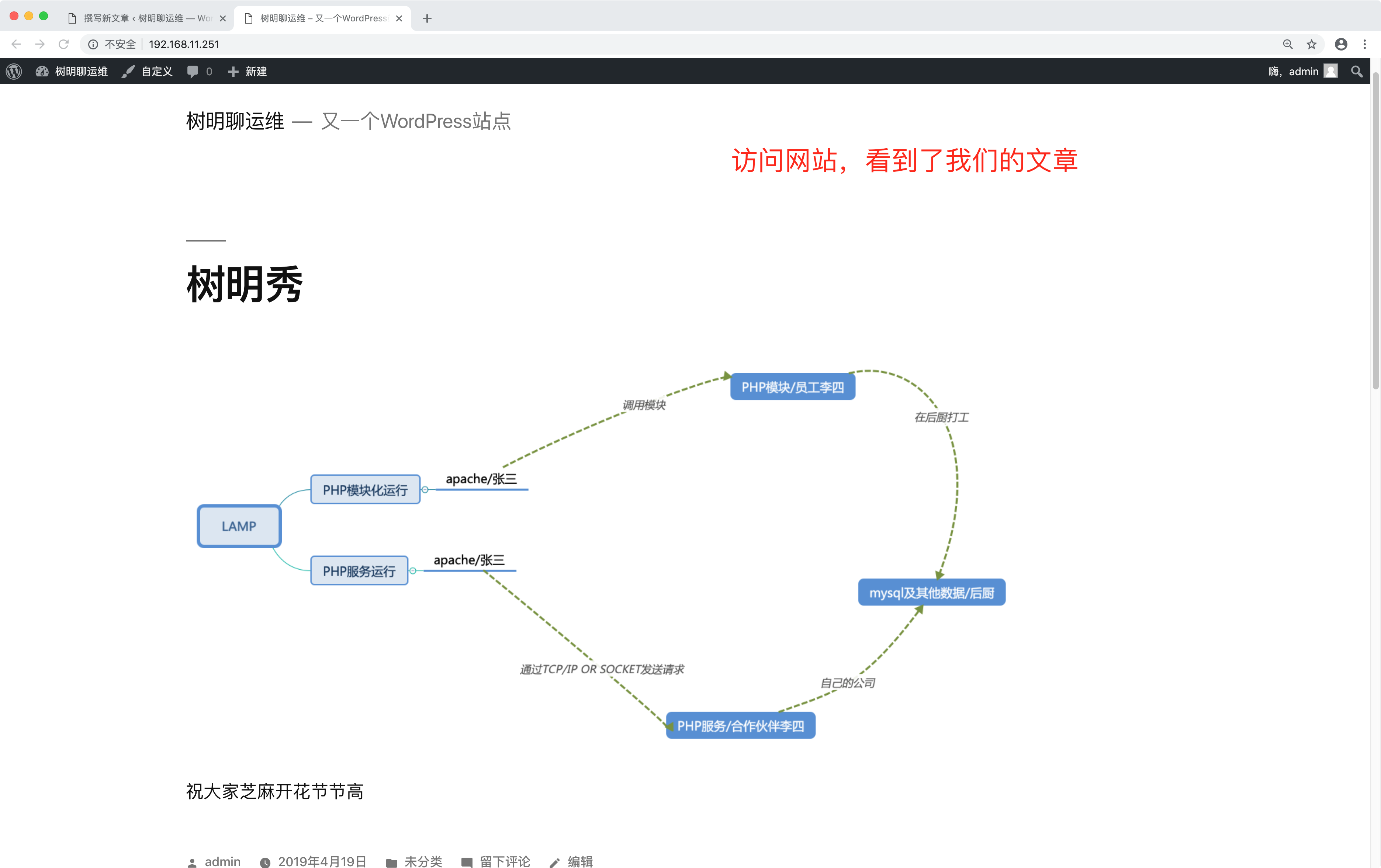Screen dimensions: 1381x868
Task: Open the Chrome three-dot menu
Action: coord(1364,44)
